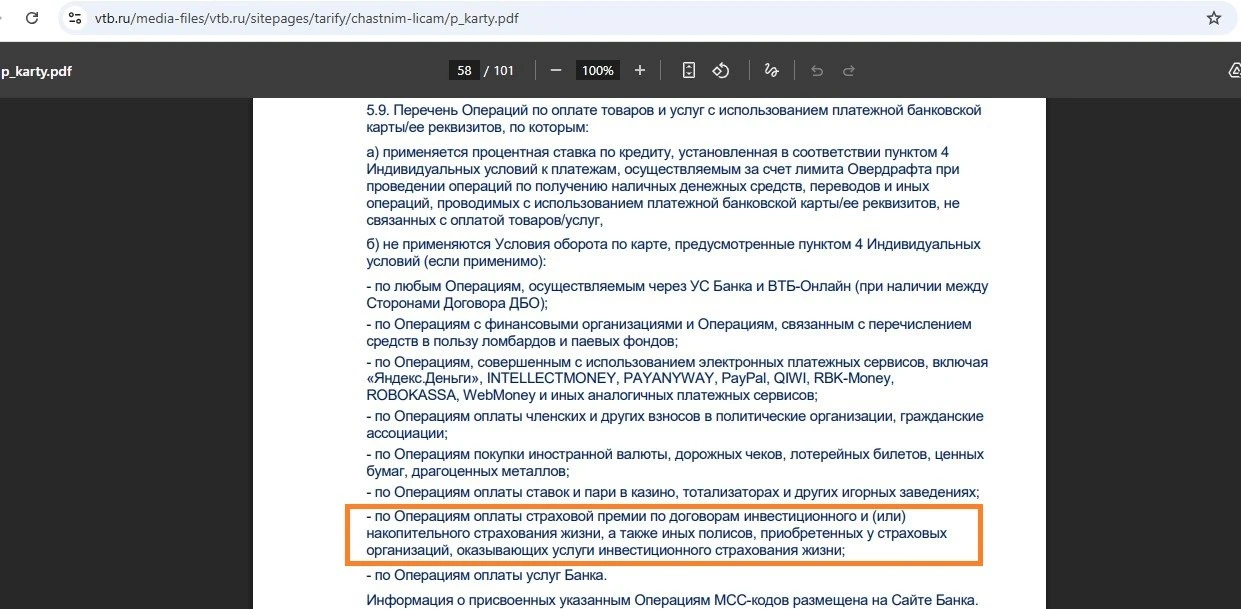Click line about 'покупки иностранной валюты'
The width and height of the screenshot is (1241, 609).
pyautogui.click(x=675, y=462)
